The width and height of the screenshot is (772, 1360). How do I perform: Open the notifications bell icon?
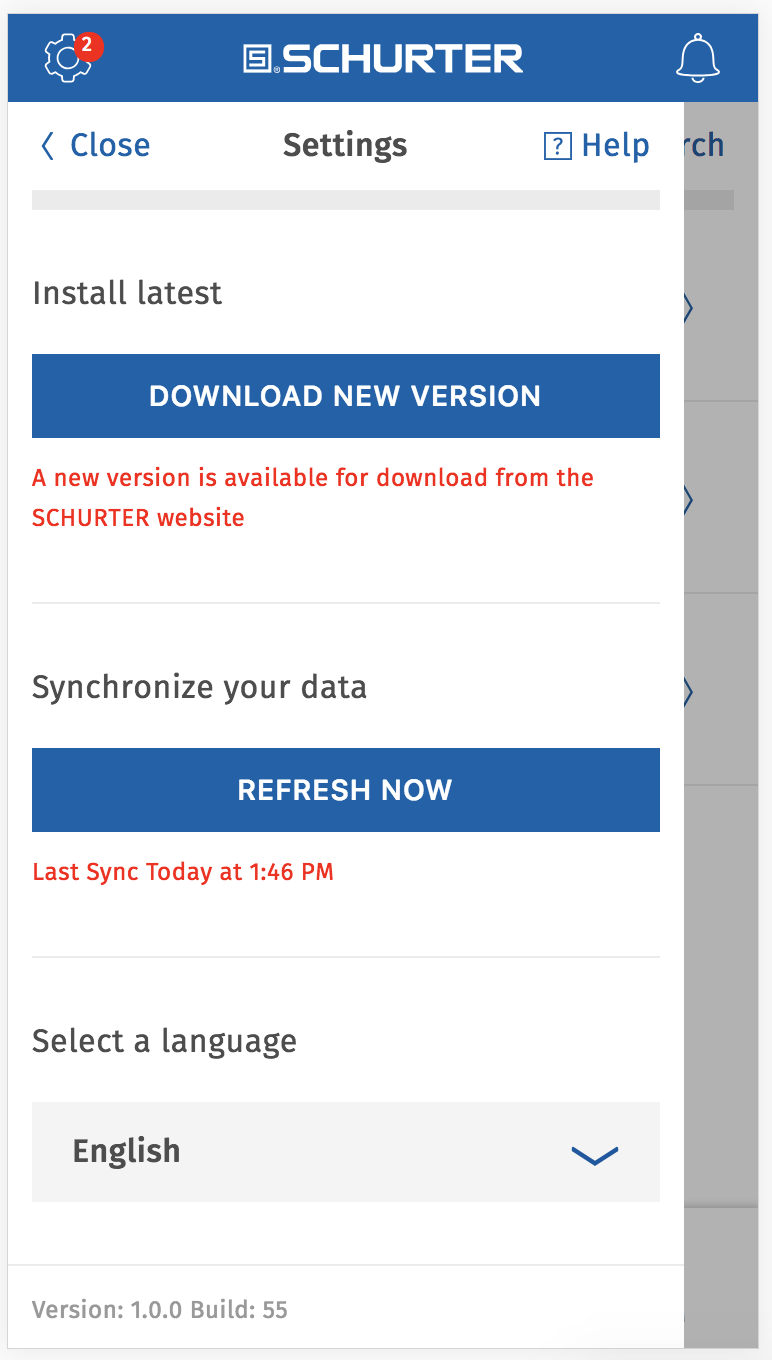[x=698, y=58]
